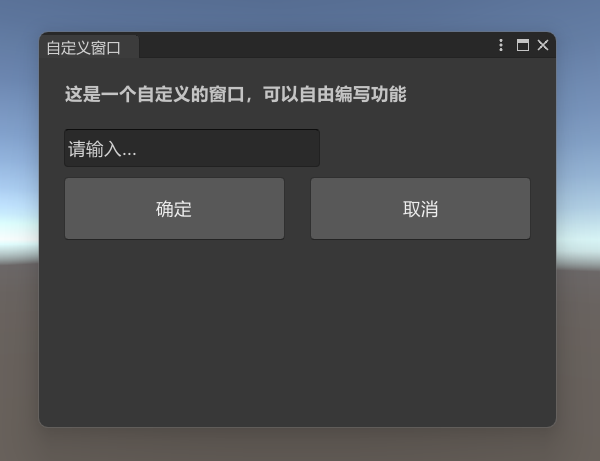Click the 可以自由编写功能 portion of label
Image resolution: width=600 pixels, height=461 pixels.
tap(334, 94)
